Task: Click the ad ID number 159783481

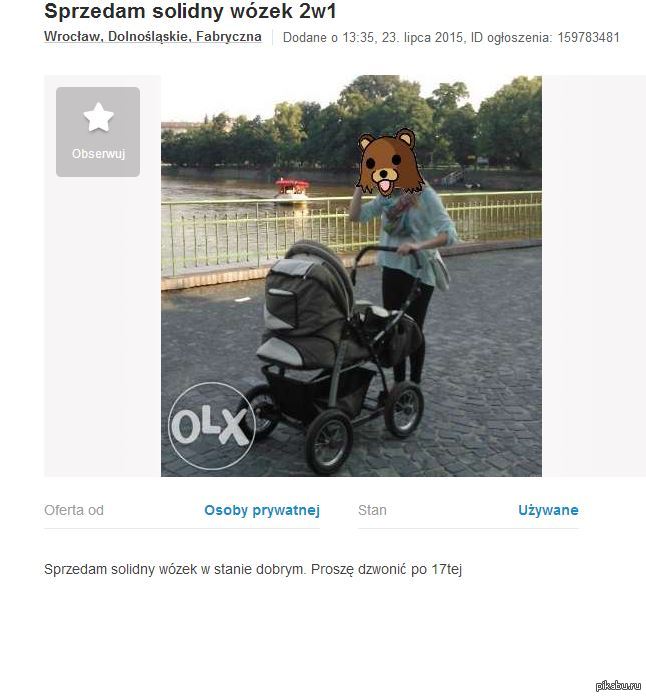Action: tap(588, 37)
